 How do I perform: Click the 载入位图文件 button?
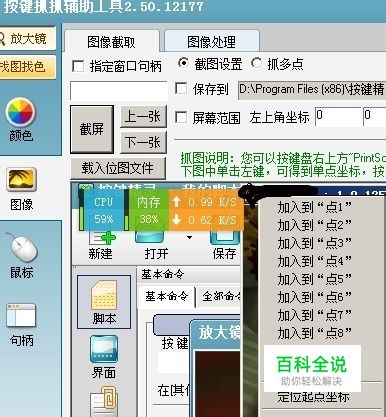click(118, 169)
